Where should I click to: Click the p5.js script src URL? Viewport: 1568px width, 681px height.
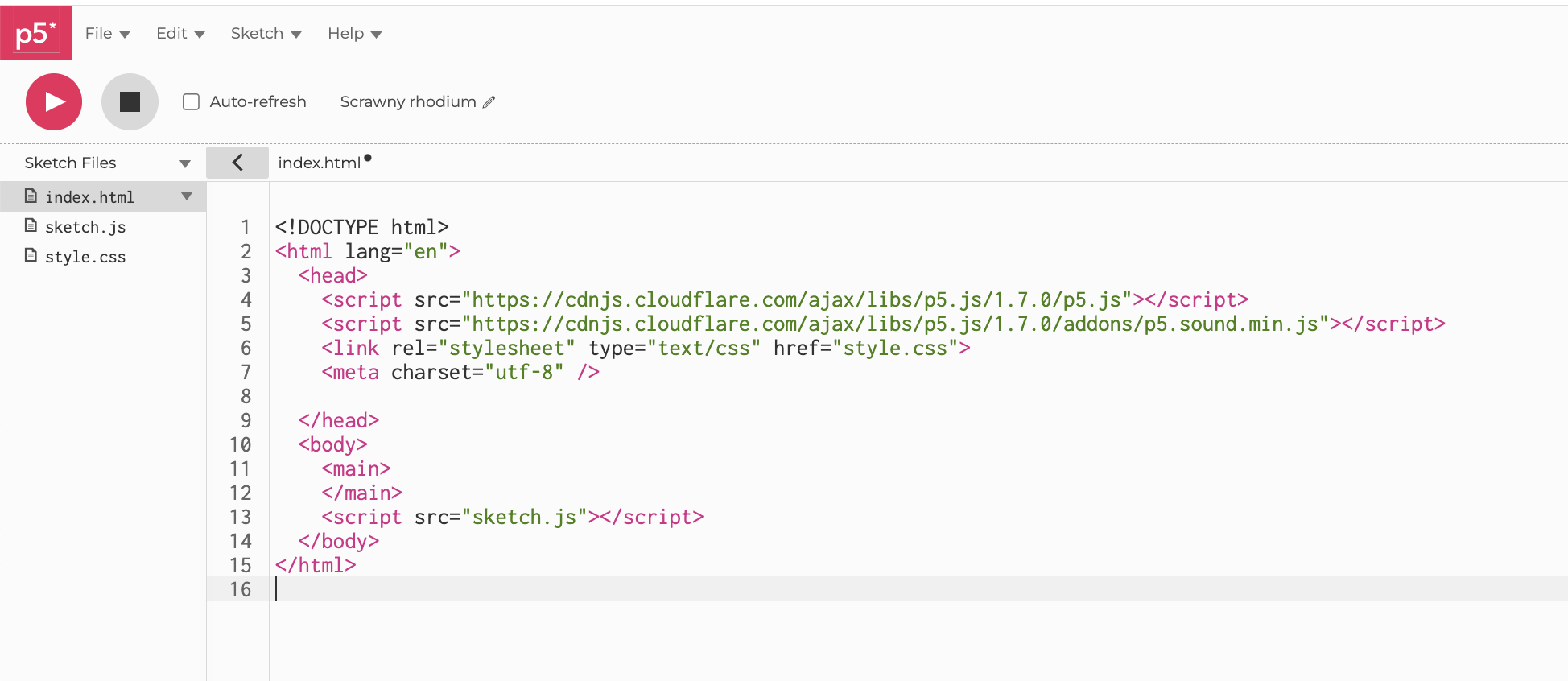coord(797,299)
